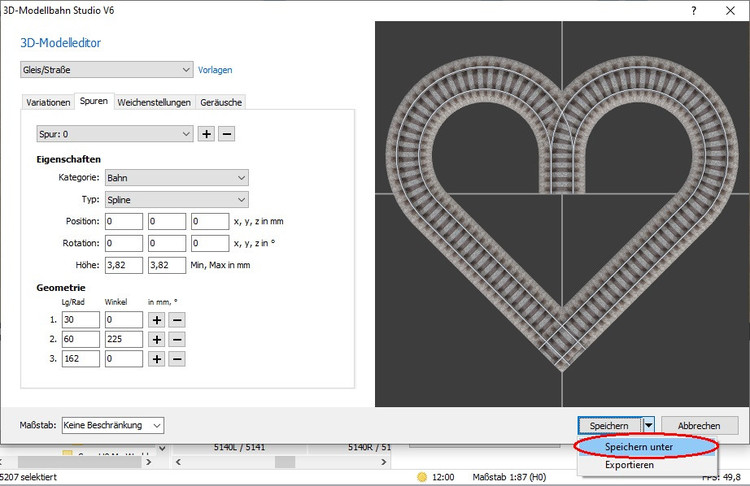Add segment after geometry row 1

[x=157, y=320]
